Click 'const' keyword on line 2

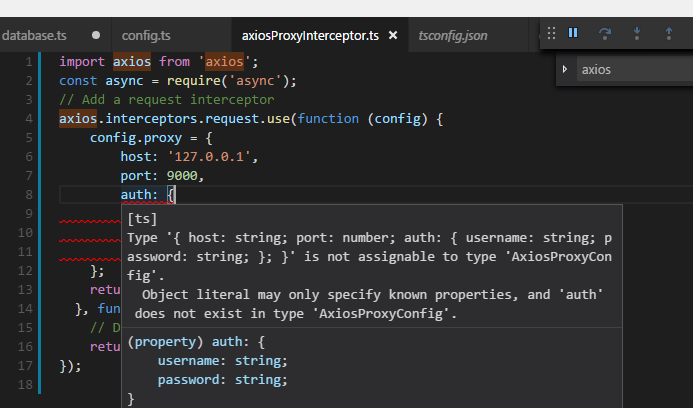[78, 81]
